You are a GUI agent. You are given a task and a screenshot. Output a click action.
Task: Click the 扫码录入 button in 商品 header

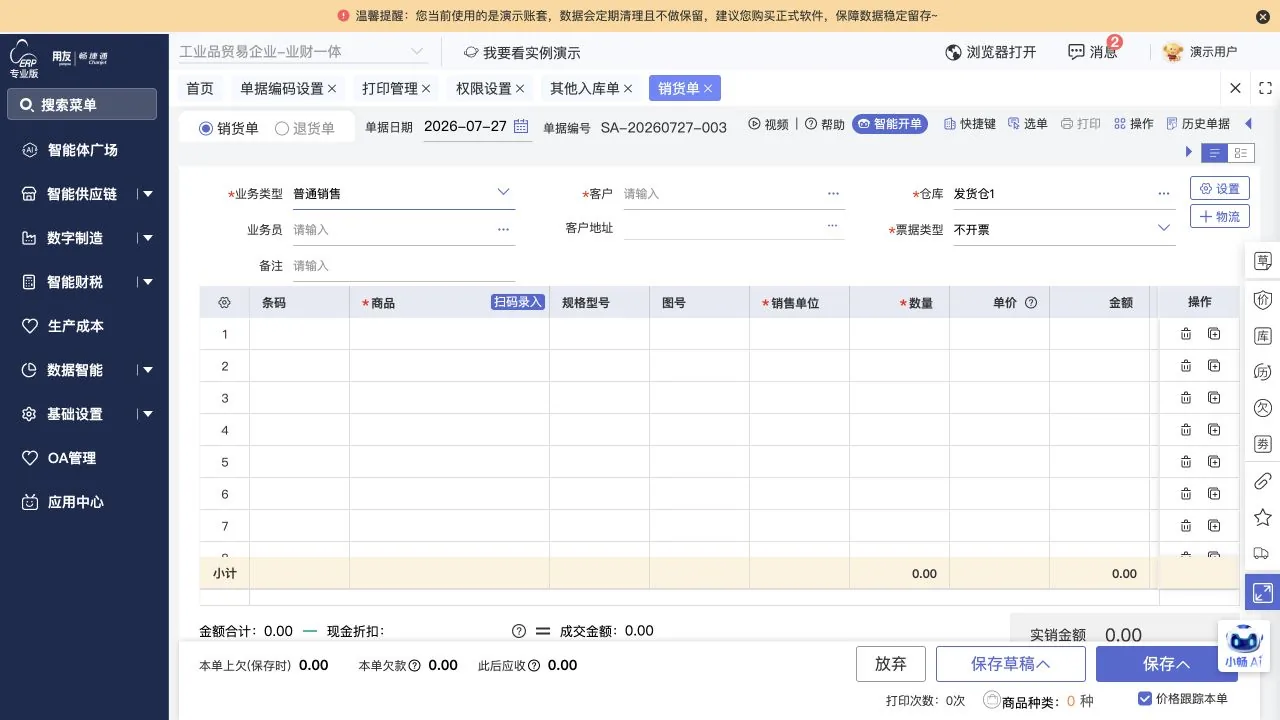[x=517, y=302]
